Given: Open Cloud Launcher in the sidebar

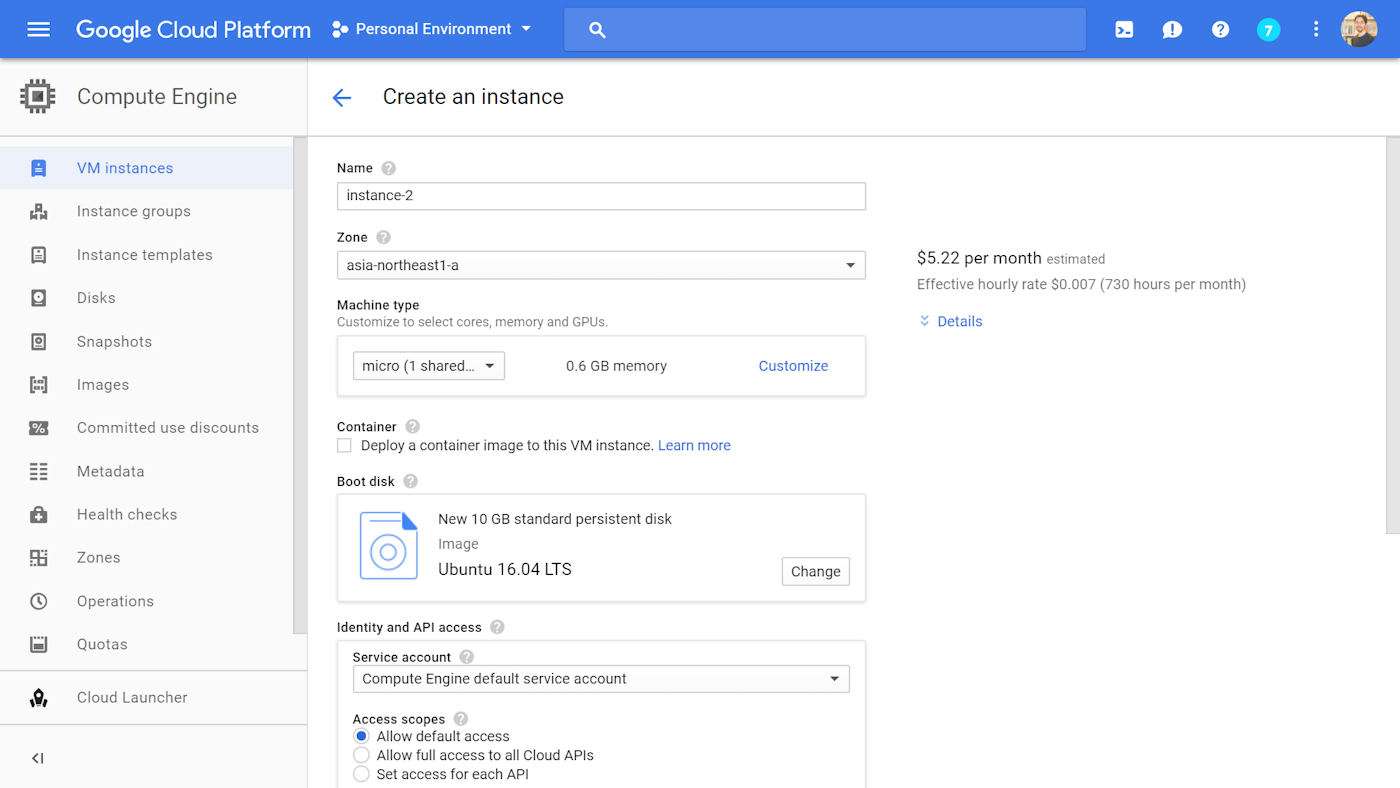Looking at the screenshot, I should tap(132, 698).
